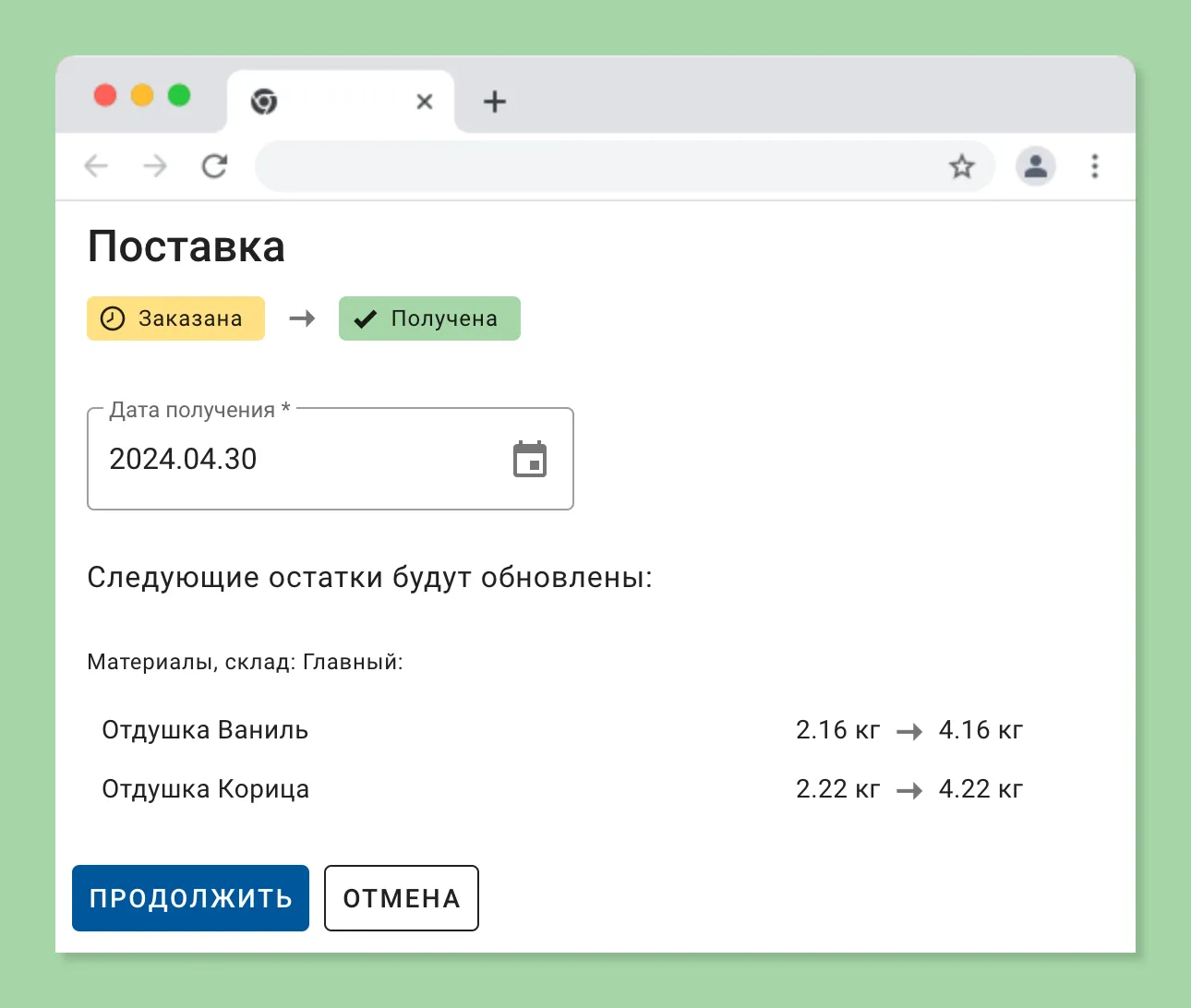Click the checkmark icon in the Получена badge
This screenshot has height=1008, width=1191.
pos(365,318)
